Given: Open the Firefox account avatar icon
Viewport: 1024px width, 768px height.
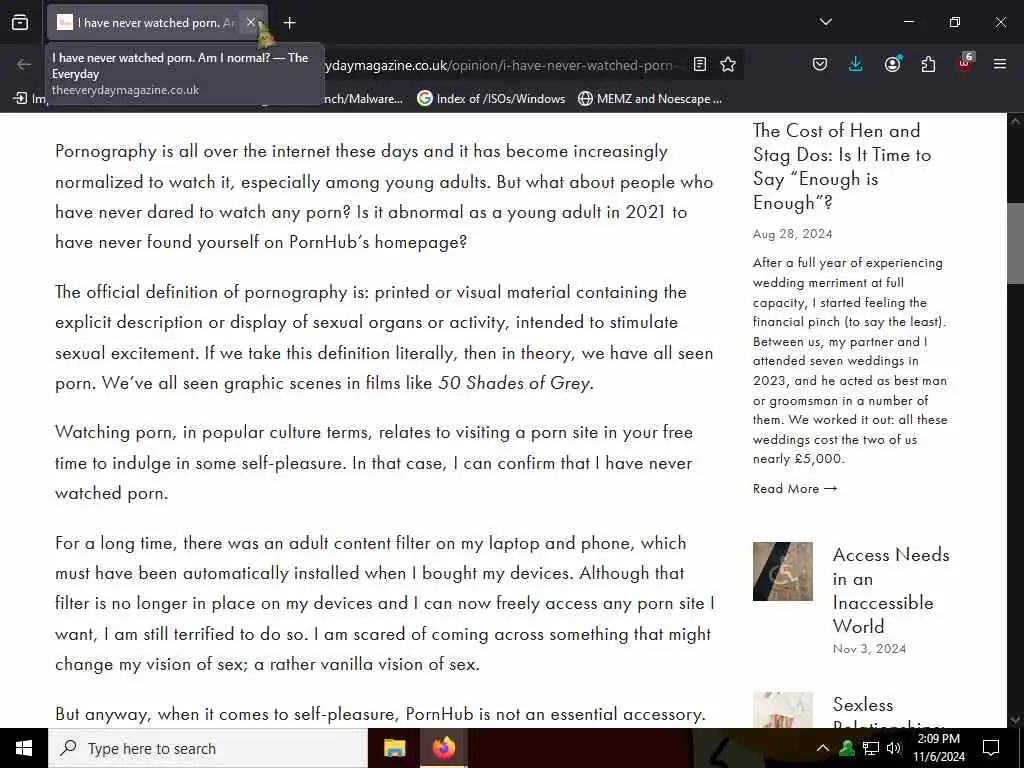Looking at the screenshot, I should [x=892, y=64].
